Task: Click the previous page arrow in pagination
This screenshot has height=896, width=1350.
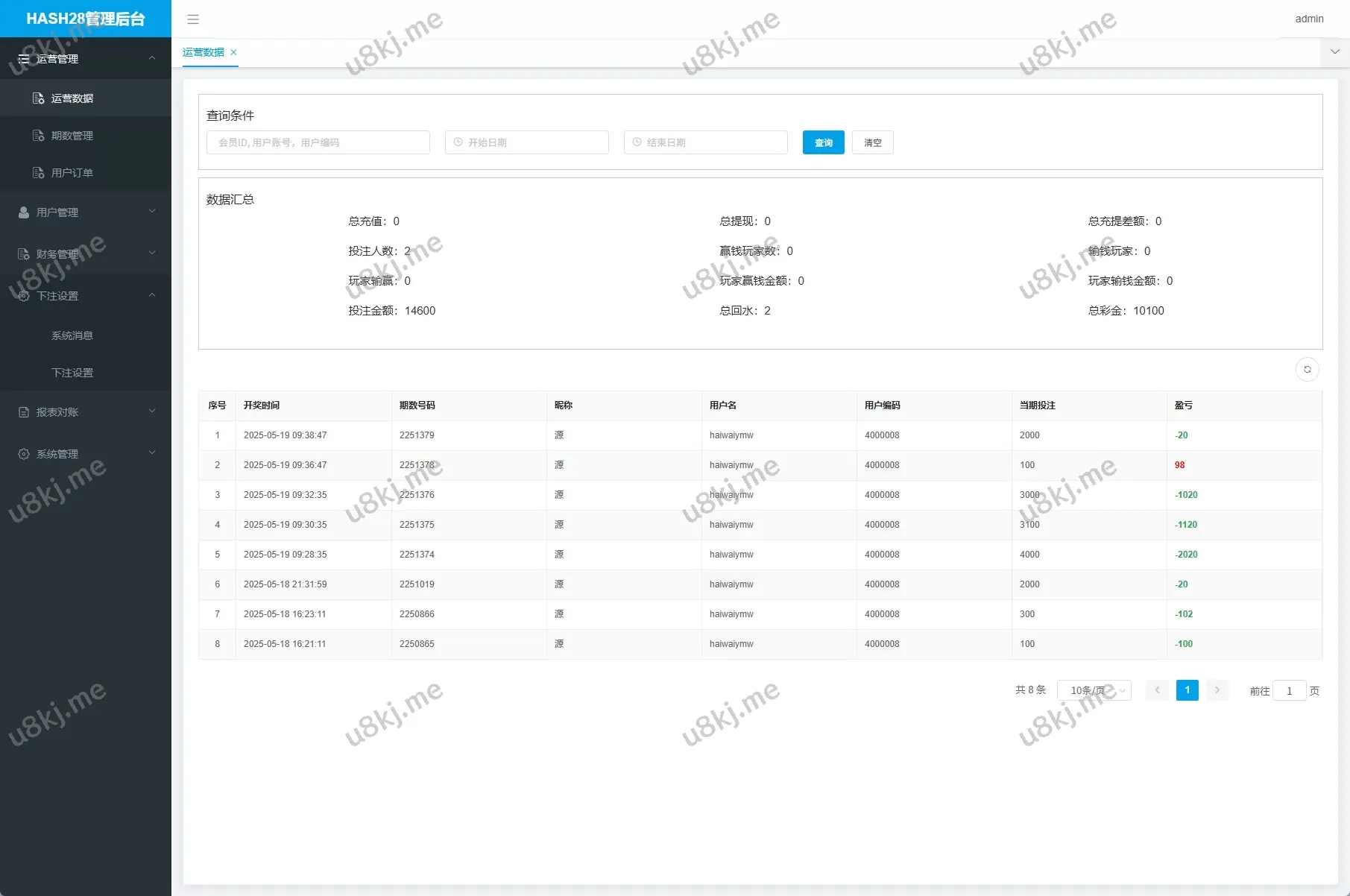Action: tap(1157, 690)
